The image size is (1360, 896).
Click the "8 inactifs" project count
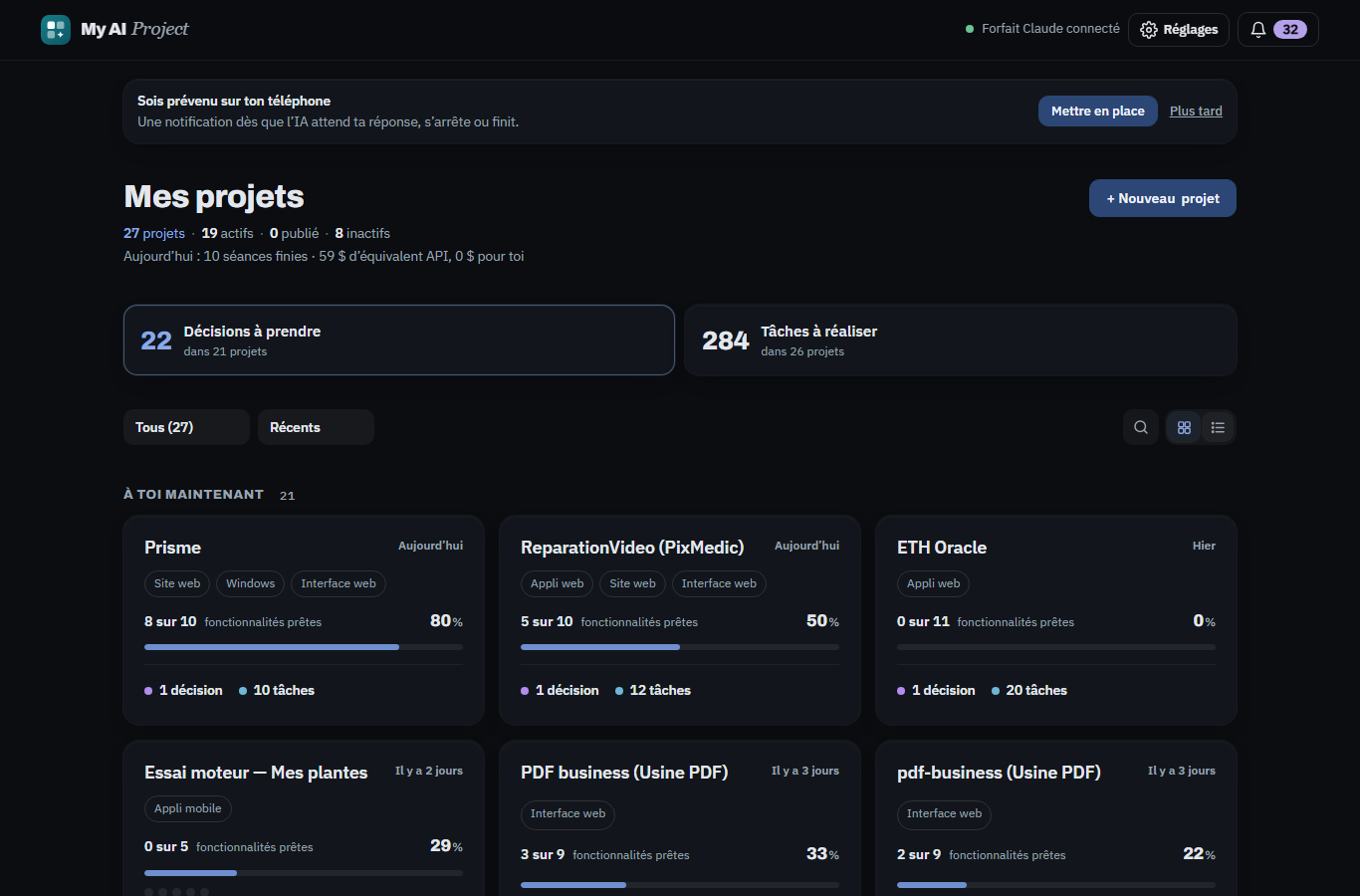tap(362, 233)
